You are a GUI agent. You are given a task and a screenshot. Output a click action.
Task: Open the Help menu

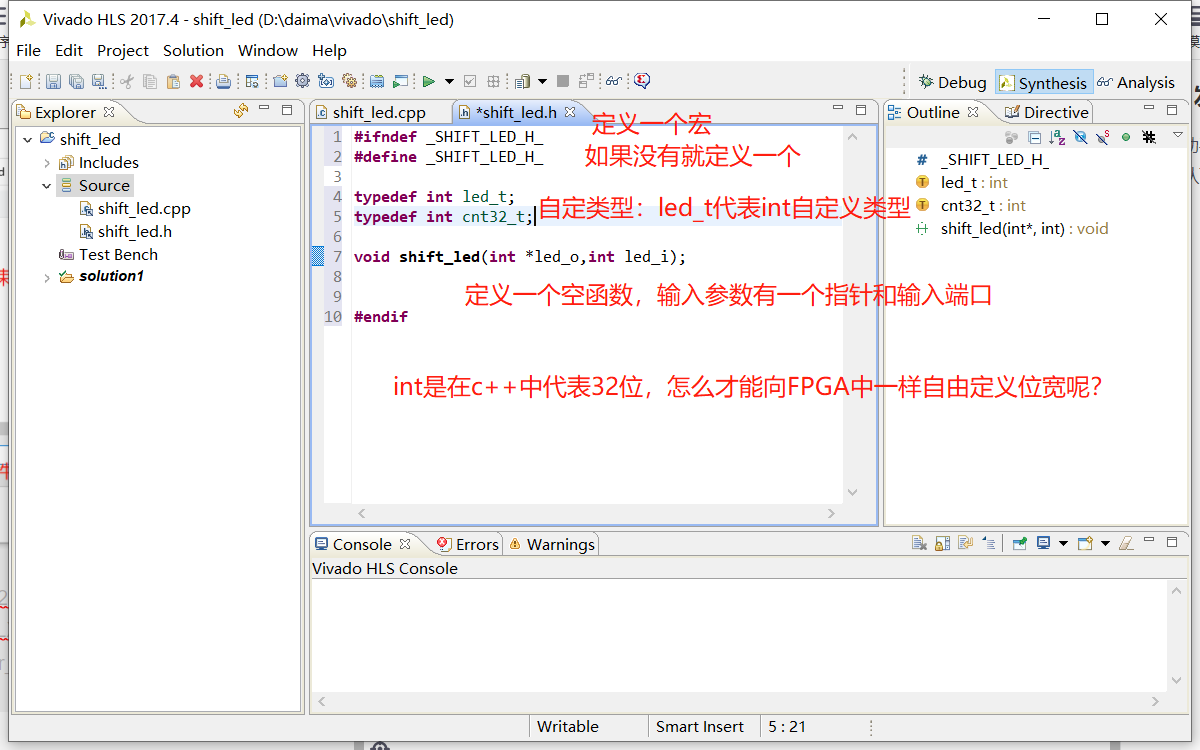pyautogui.click(x=329, y=50)
